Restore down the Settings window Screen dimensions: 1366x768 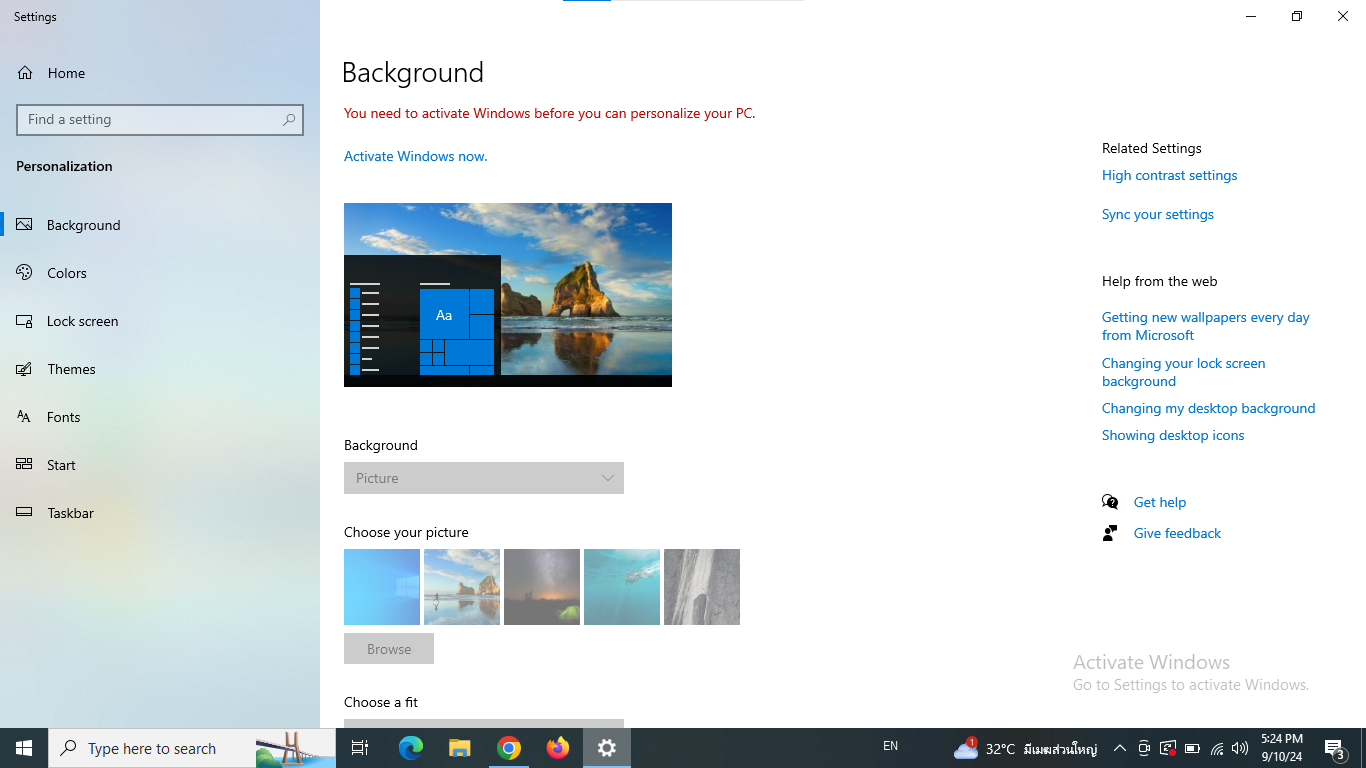pos(1297,16)
